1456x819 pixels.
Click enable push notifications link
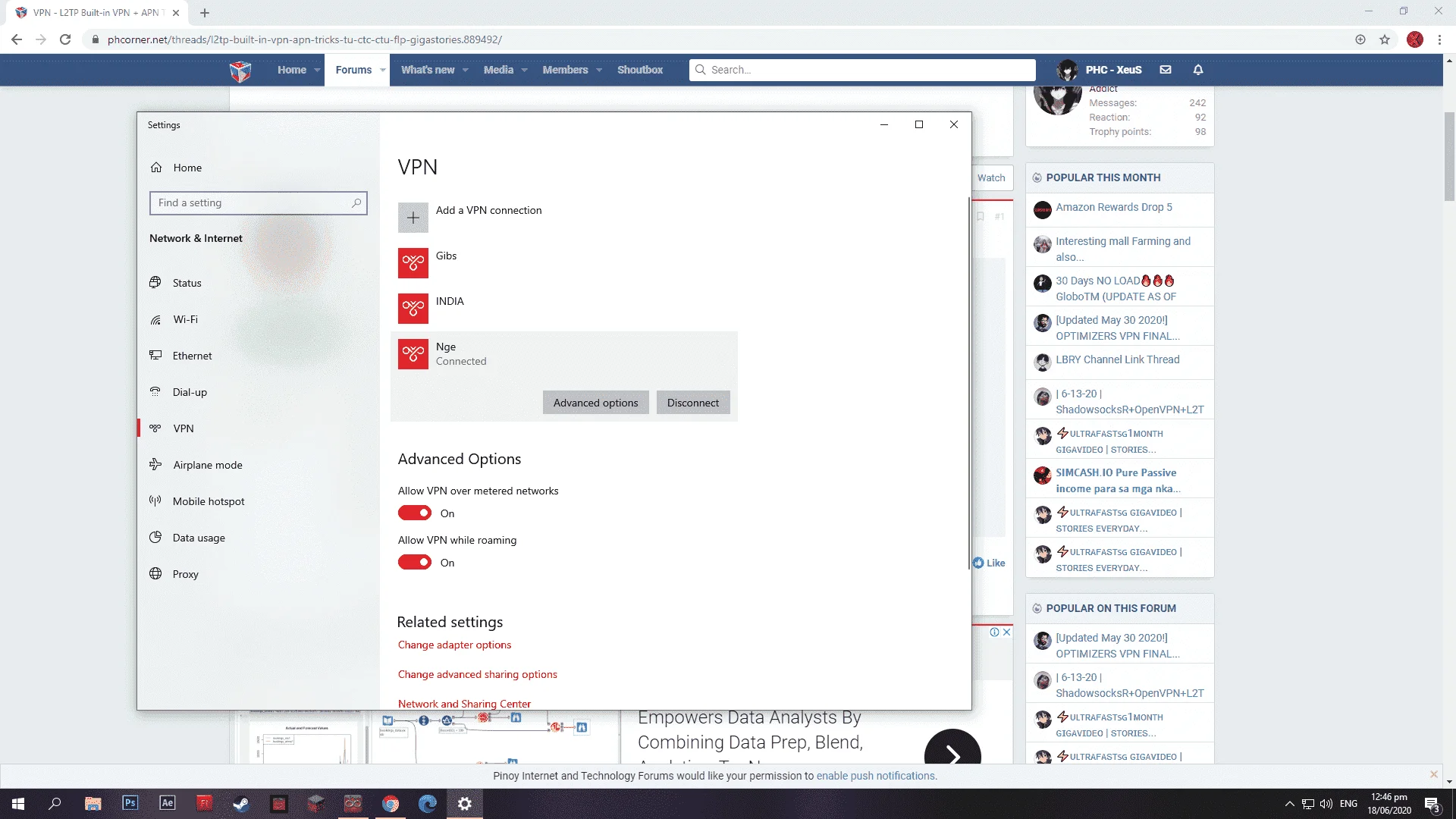pyautogui.click(x=876, y=776)
